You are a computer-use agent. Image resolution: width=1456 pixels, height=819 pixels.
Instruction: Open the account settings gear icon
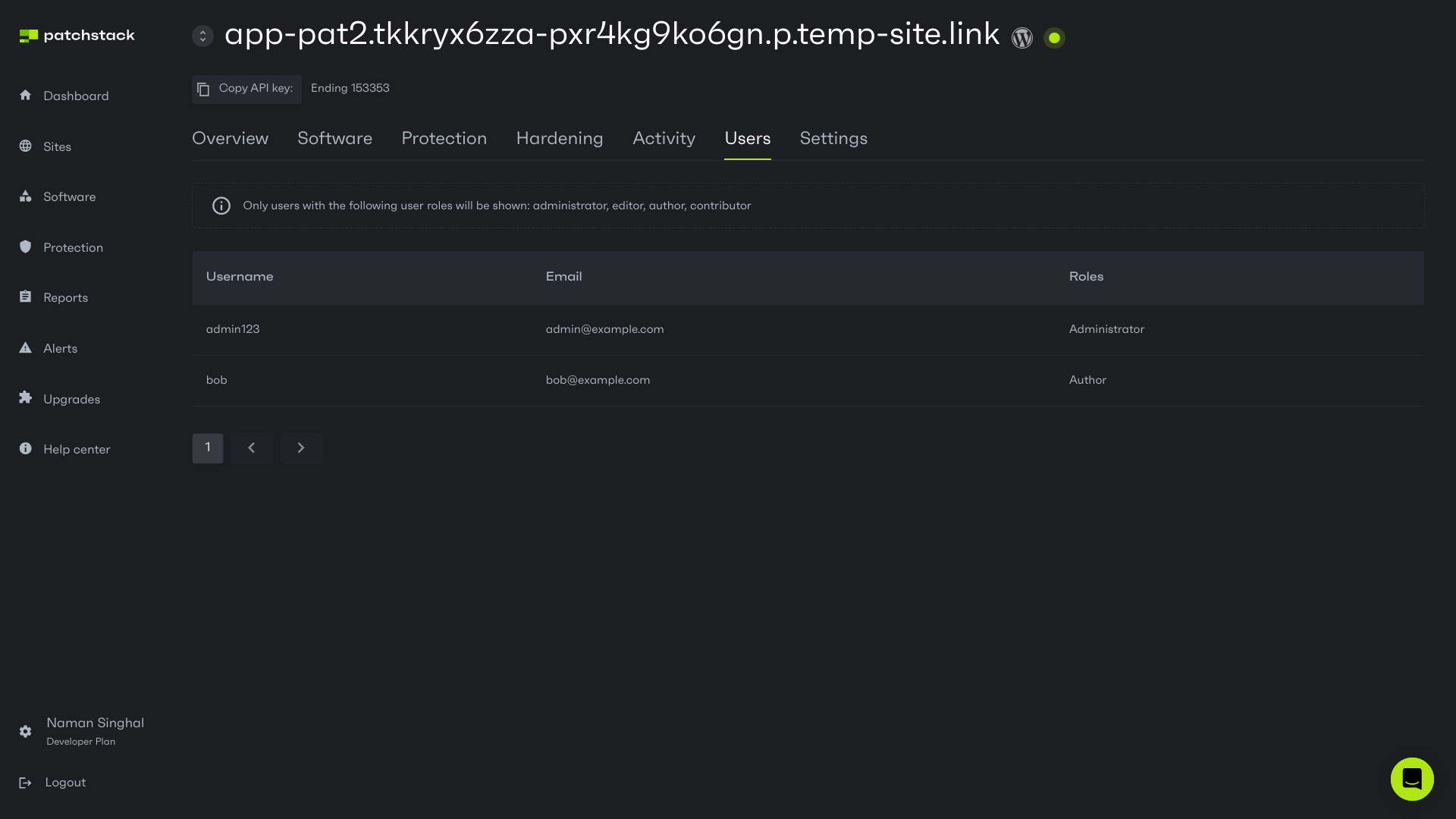[25, 731]
